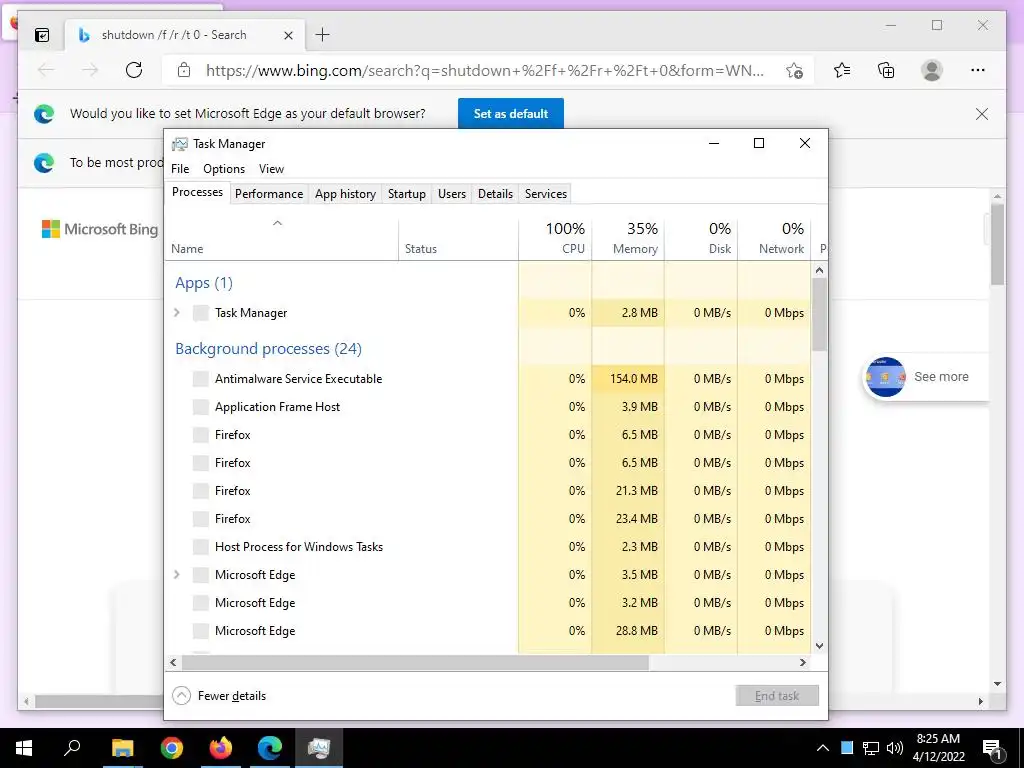The width and height of the screenshot is (1024, 768).
Task: Click Task Manager horizontal scroll right arrow
Action: tap(803, 662)
